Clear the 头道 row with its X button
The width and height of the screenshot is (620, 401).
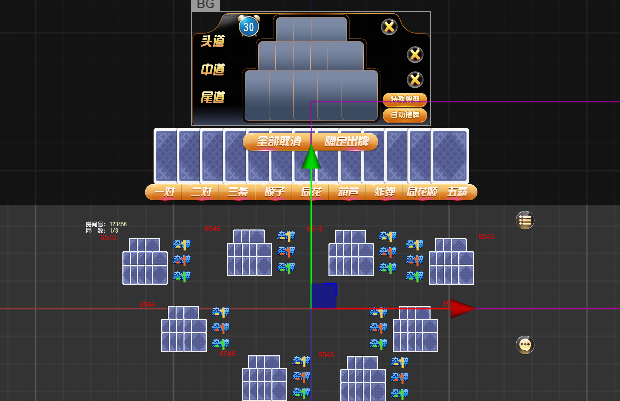(389, 27)
